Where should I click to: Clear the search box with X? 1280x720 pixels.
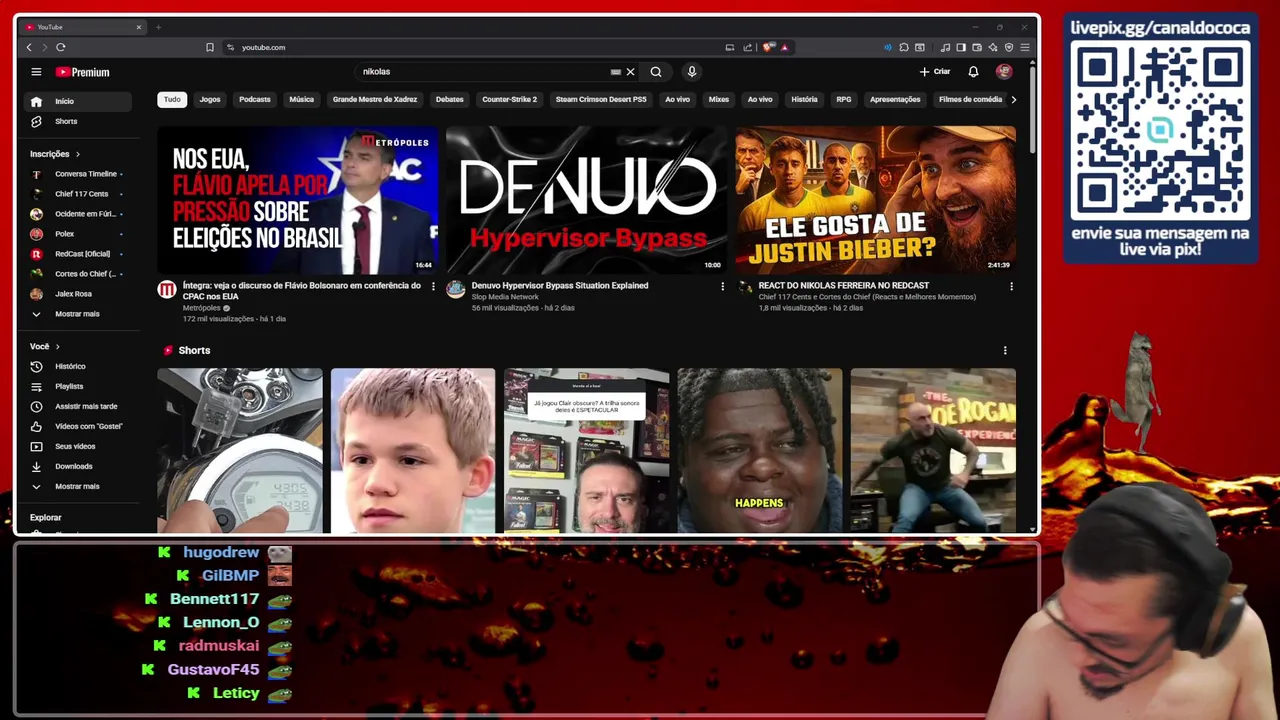click(x=630, y=72)
